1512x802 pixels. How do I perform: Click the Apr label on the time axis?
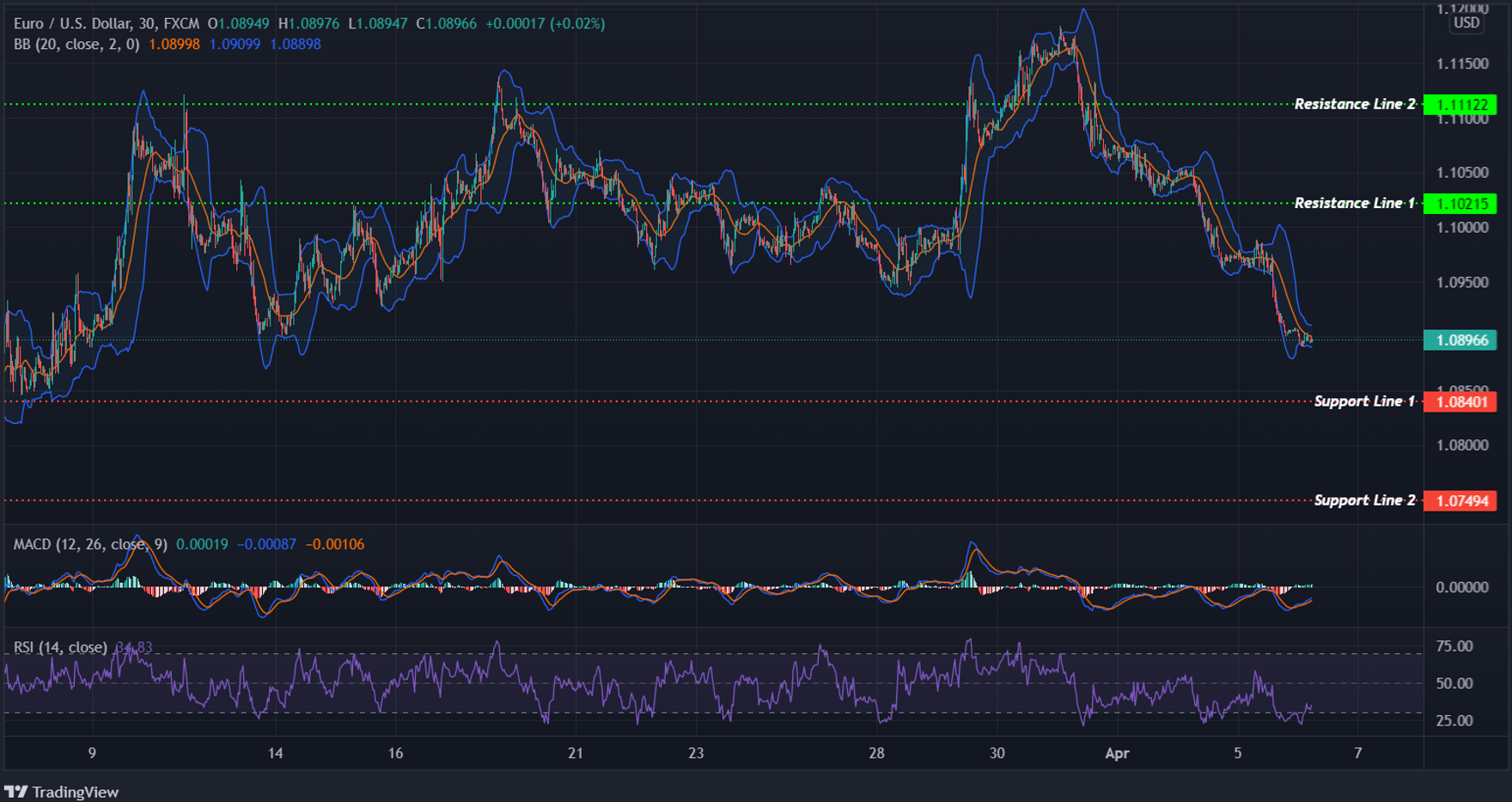coord(1118,752)
